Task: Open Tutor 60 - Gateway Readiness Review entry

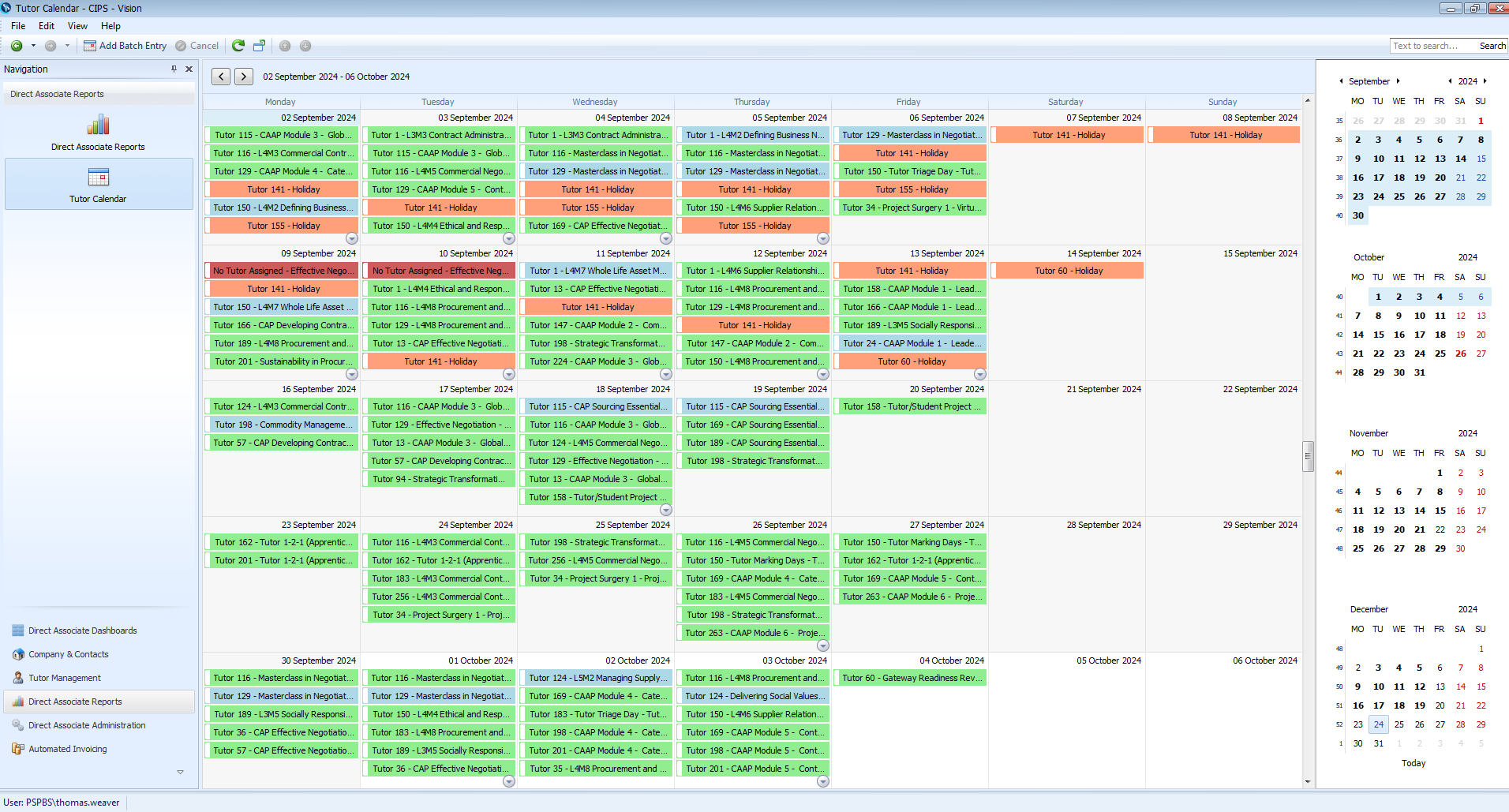Action: coord(910,678)
